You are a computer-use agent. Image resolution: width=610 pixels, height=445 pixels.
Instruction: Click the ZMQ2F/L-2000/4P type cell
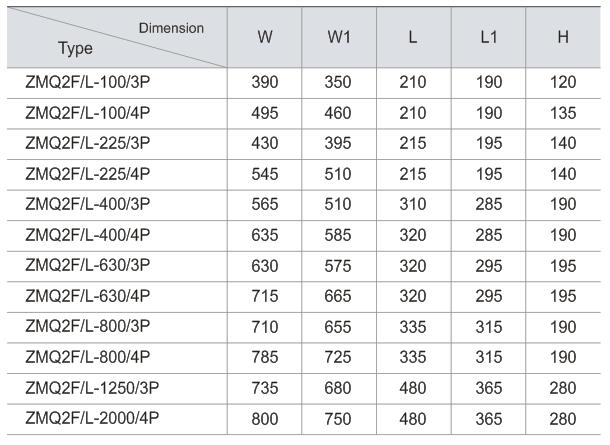[x=91, y=419]
